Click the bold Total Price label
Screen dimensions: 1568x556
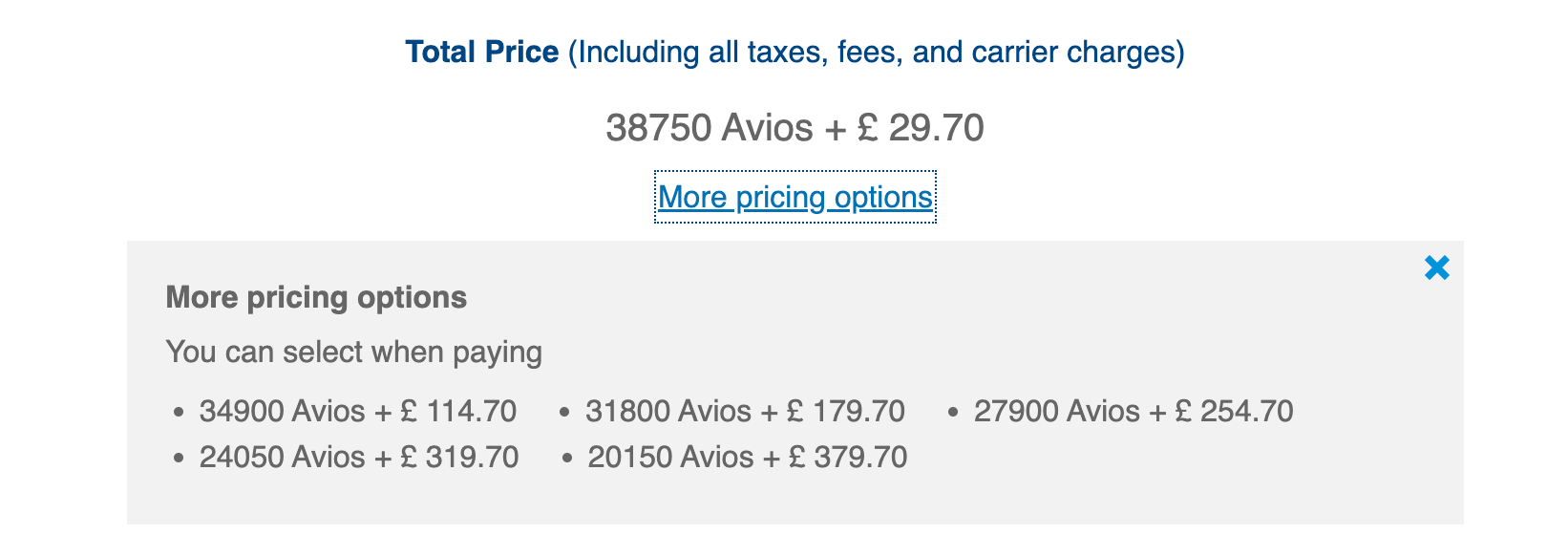[x=481, y=52]
